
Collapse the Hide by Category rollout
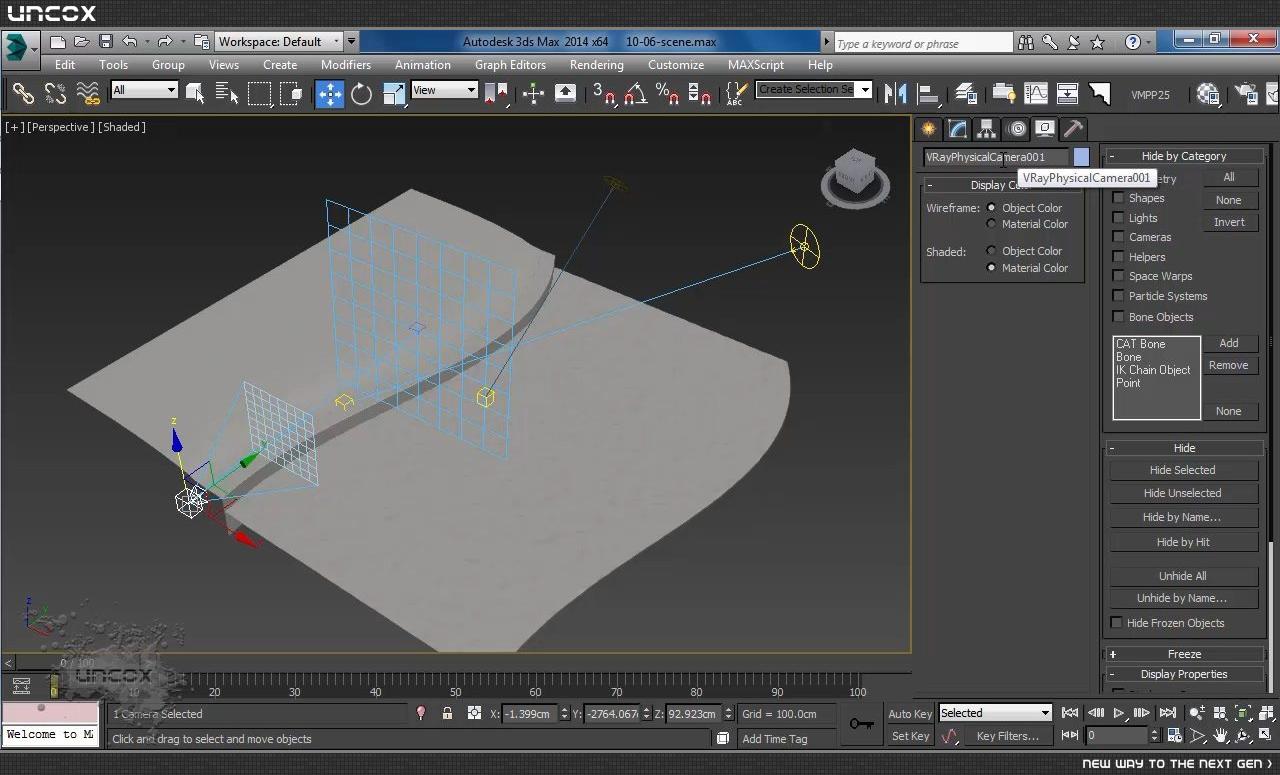coord(1184,156)
